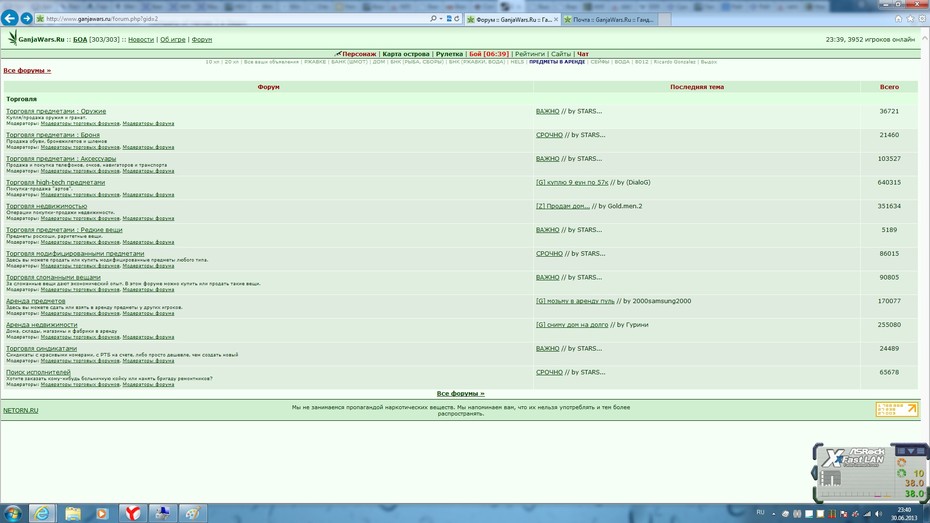Screen dimensions: 930x523
Task: Toggle the compatibility view icon in address bar
Action: click(x=449, y=19)
